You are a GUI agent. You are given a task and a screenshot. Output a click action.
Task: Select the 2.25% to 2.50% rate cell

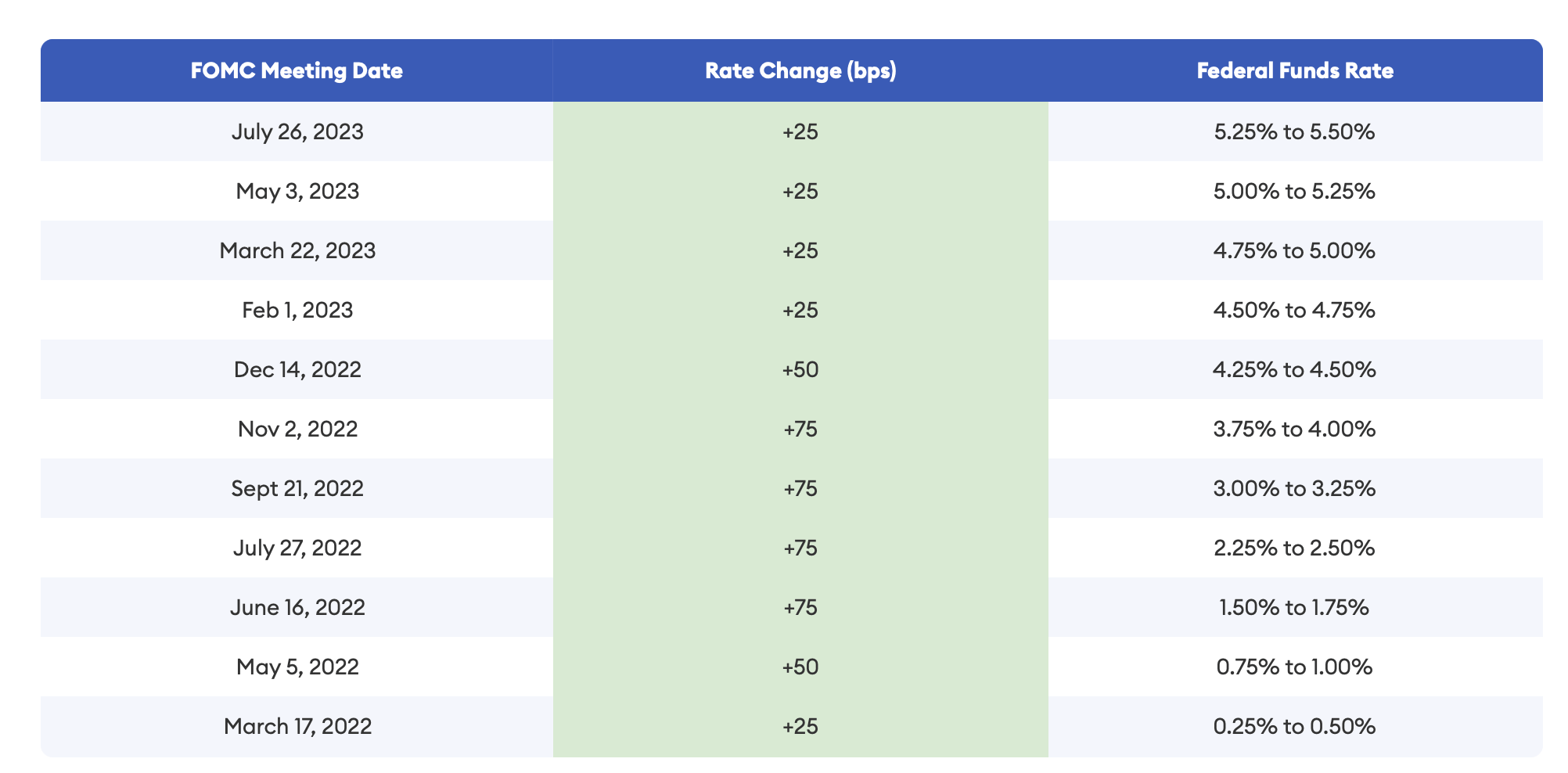[x=1294, y=548]
